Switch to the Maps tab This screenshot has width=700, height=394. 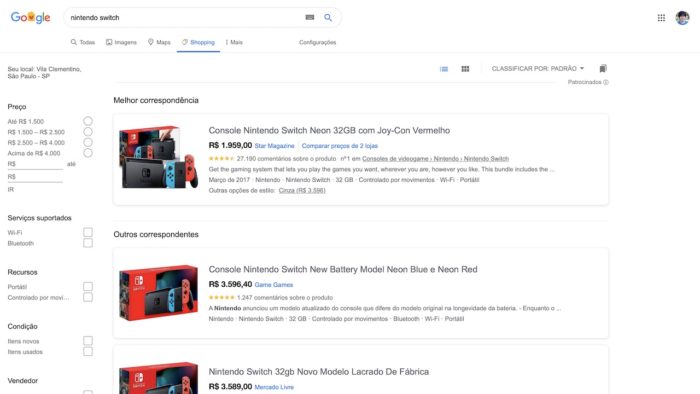point(159,42)
